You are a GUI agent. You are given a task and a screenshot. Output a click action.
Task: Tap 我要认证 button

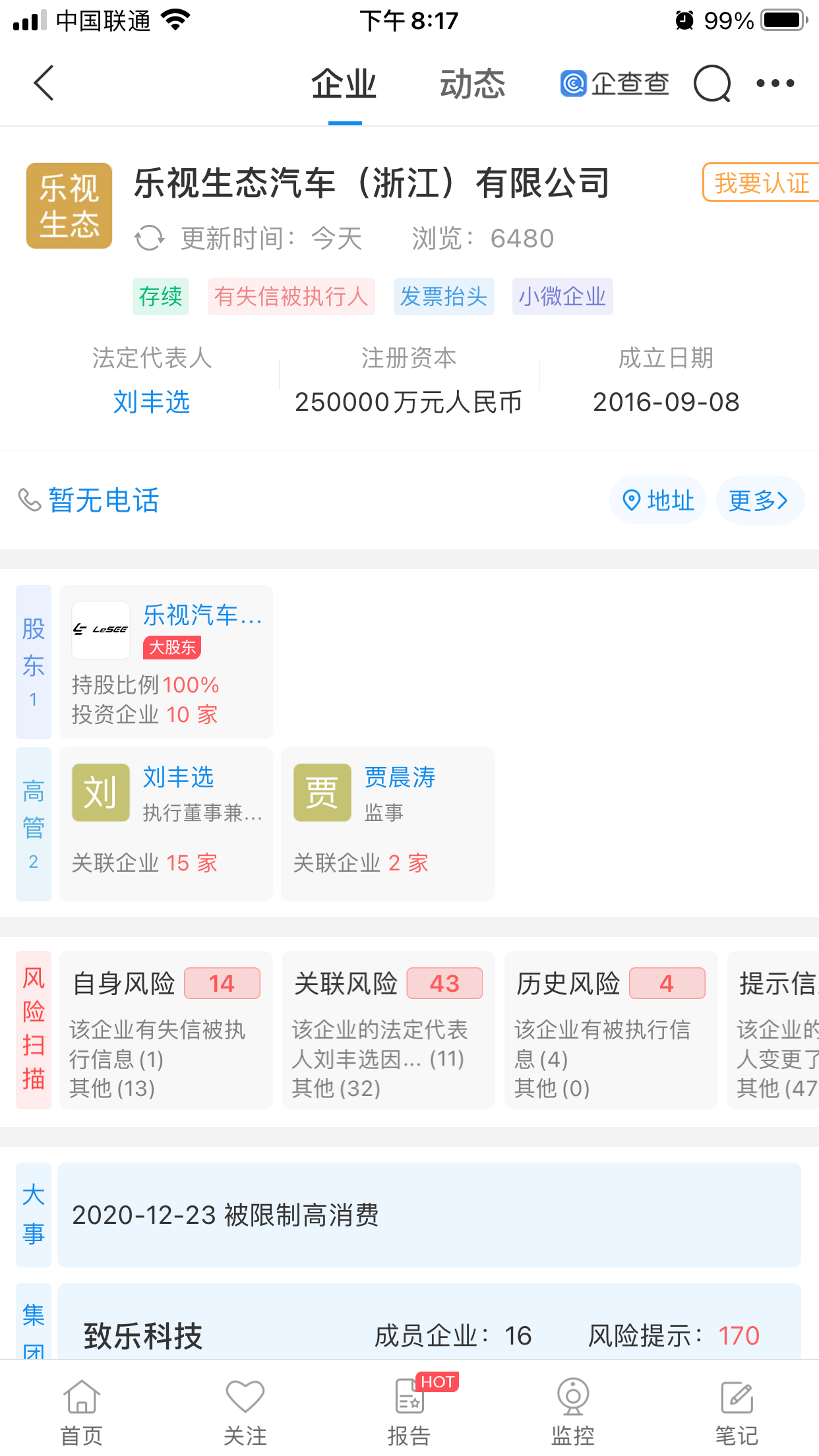click(x=761, y=182)
